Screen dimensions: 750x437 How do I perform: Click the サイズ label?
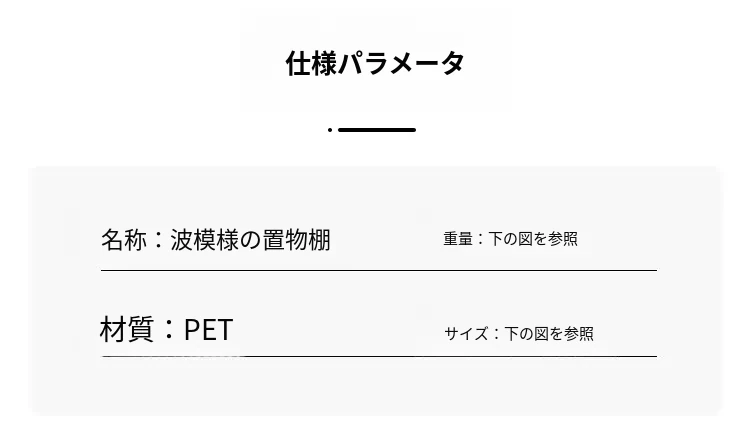tap(466, 333)
